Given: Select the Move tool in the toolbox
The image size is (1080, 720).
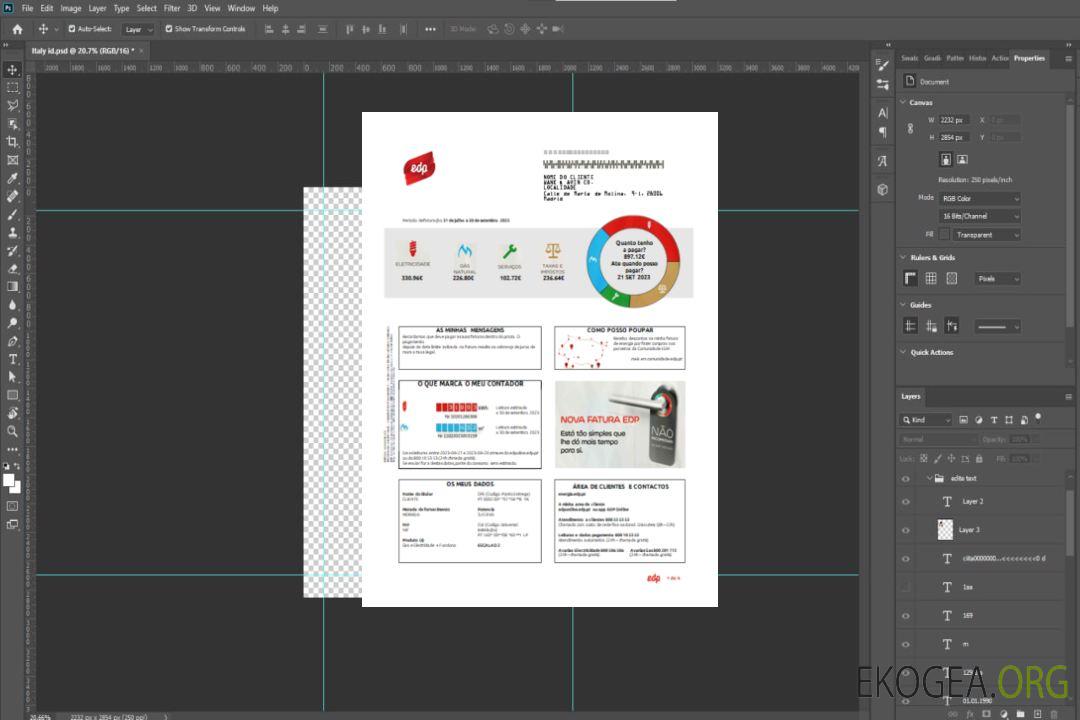Looking at the screenshot, I should click(12, 69).
